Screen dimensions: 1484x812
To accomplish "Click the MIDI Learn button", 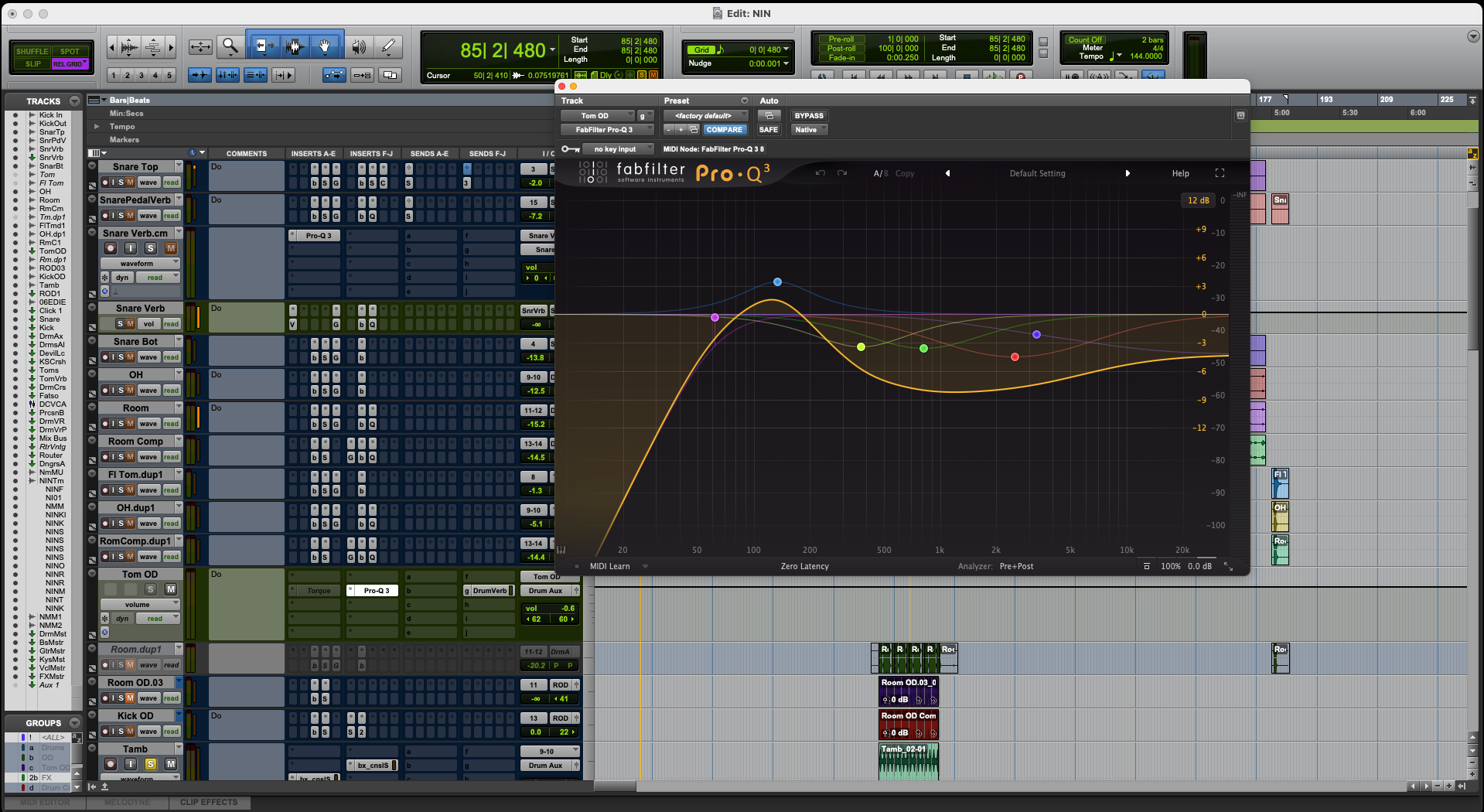I will [x=609, y=566].
